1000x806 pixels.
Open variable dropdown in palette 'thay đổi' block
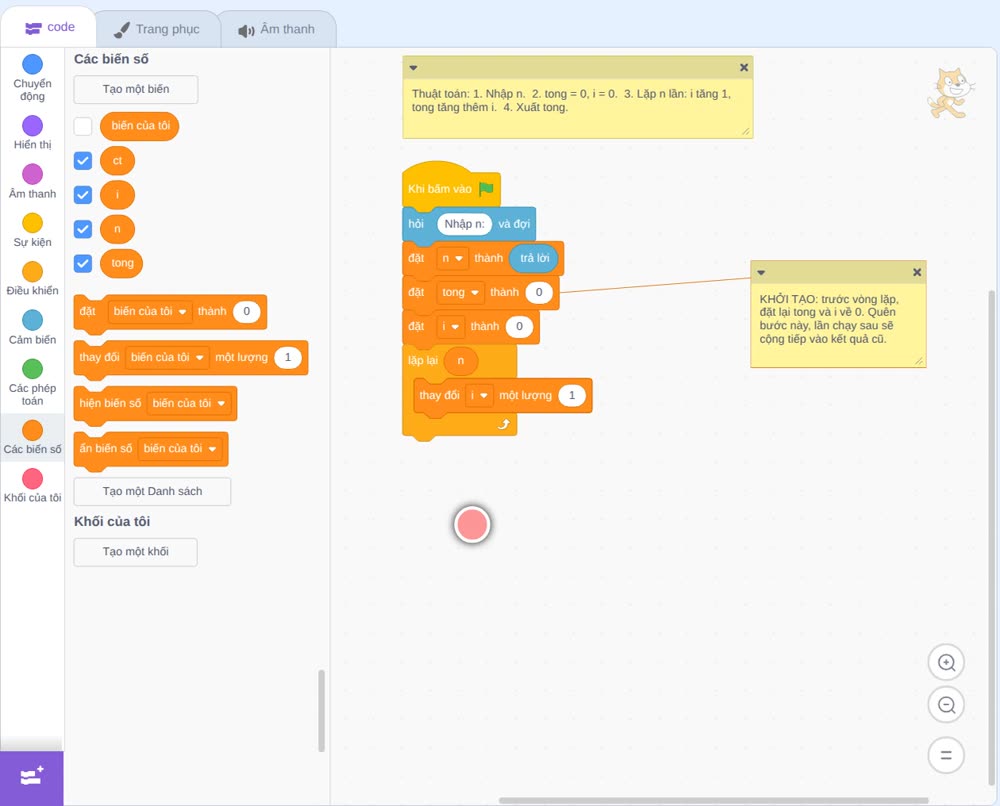[167, 357]
